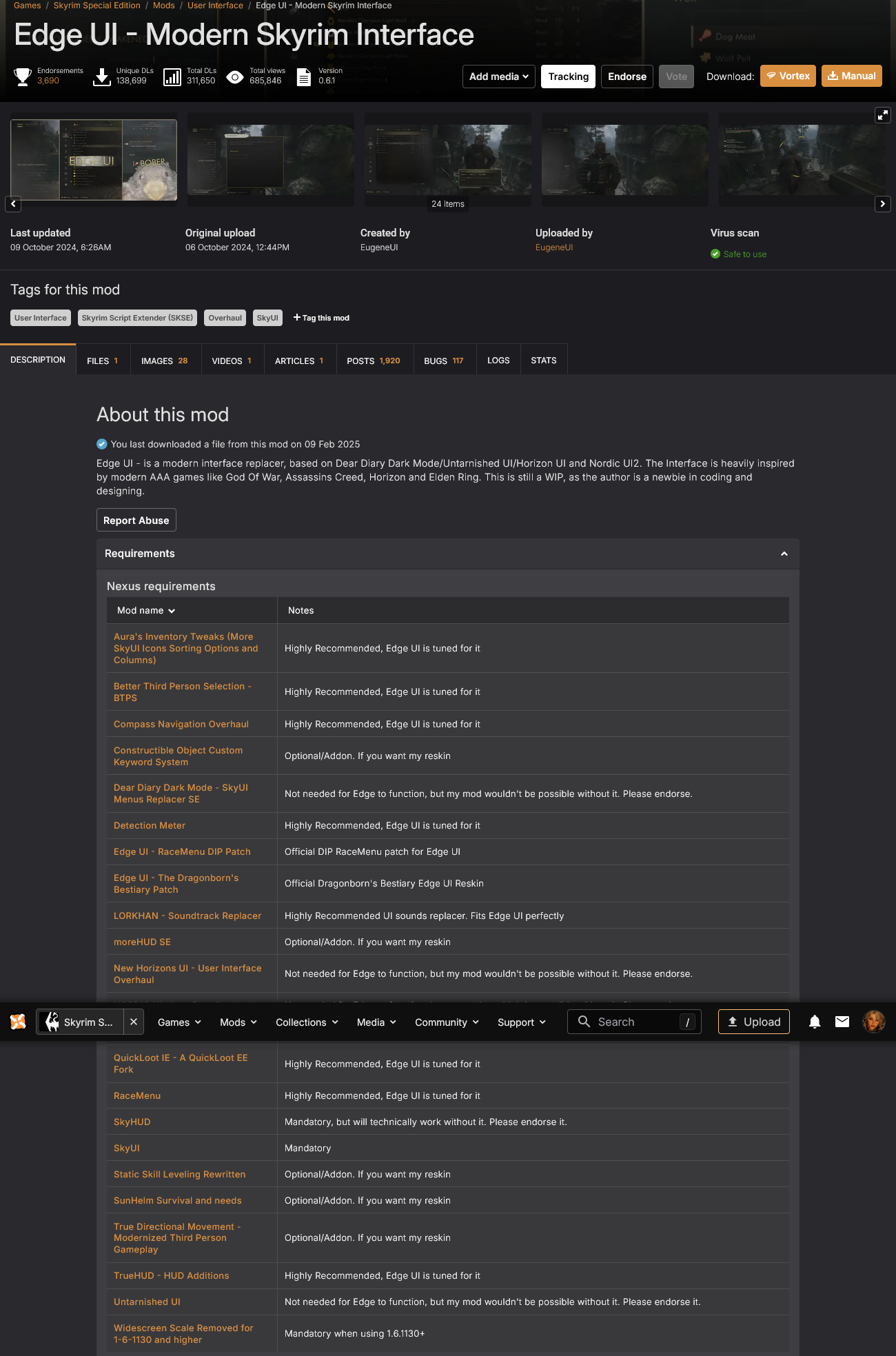The image size is (896, 1356).
Task: Click the Endorsements trophy icon
Action: tap(23, 77)
